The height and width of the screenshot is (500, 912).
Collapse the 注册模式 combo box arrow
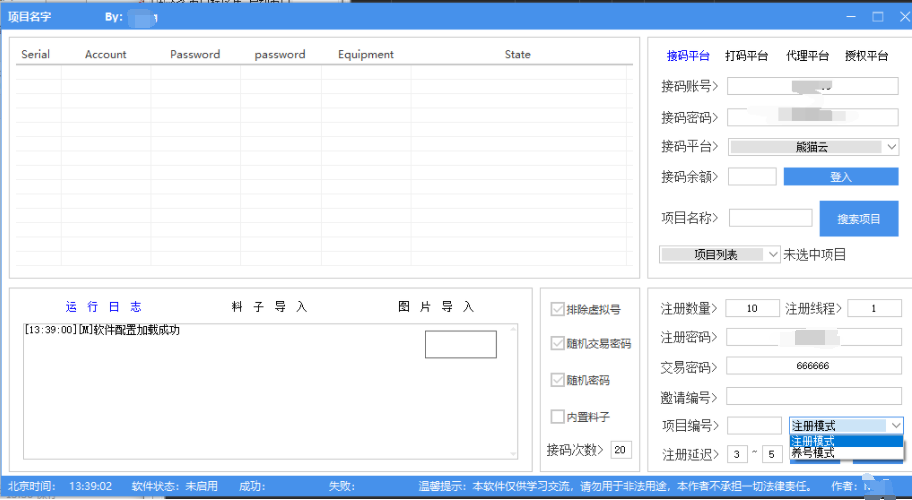point(896,426)
